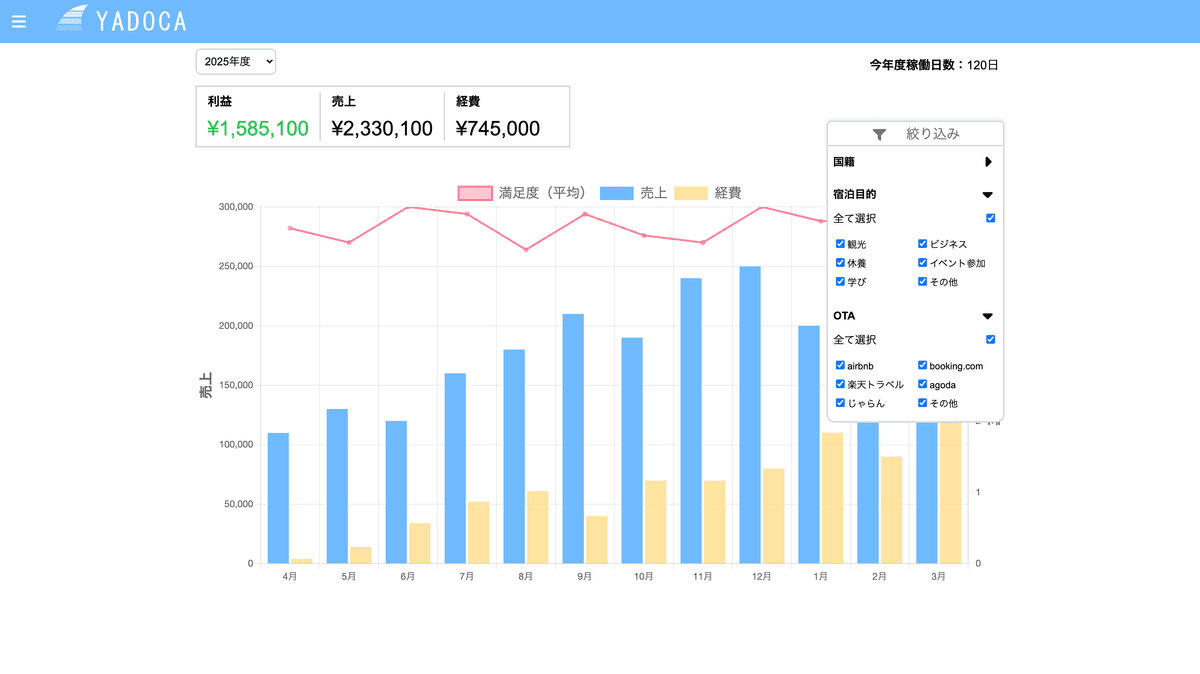Click the 利益 amount ¥1,585,100
Screen dimensions: 1200x674
click(258, 129)
